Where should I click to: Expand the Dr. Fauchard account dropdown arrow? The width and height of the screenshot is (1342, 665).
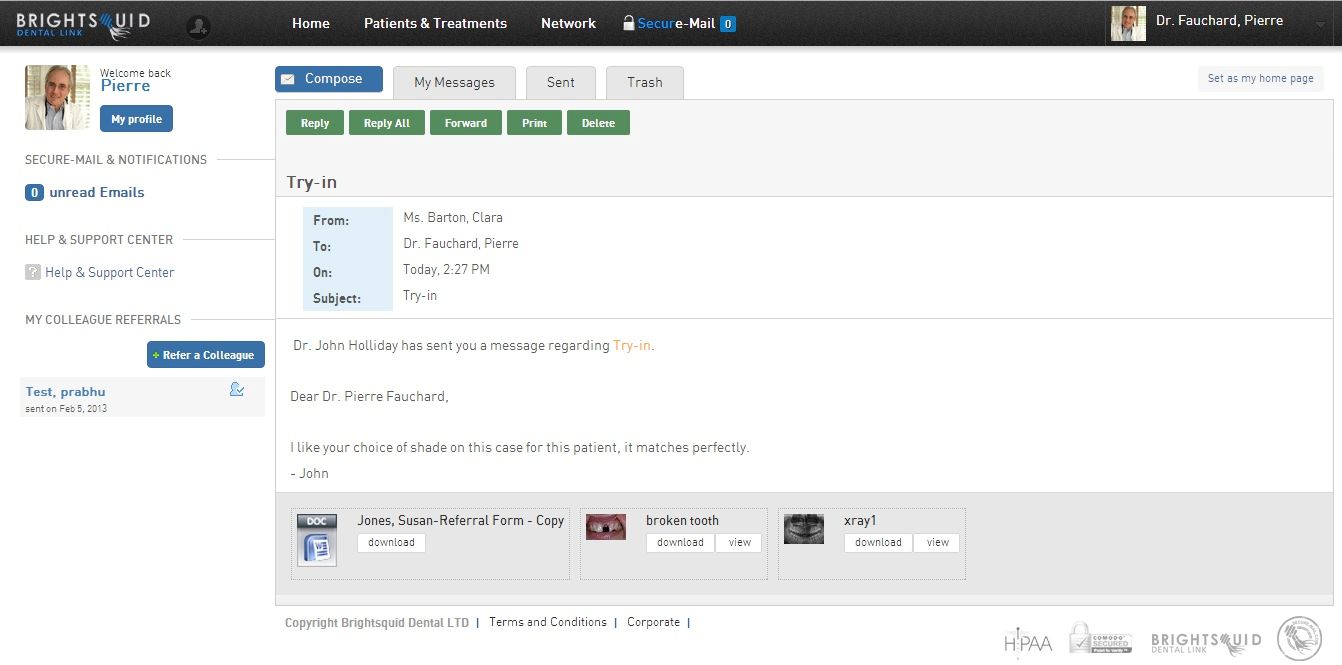tap(1320, 24)
